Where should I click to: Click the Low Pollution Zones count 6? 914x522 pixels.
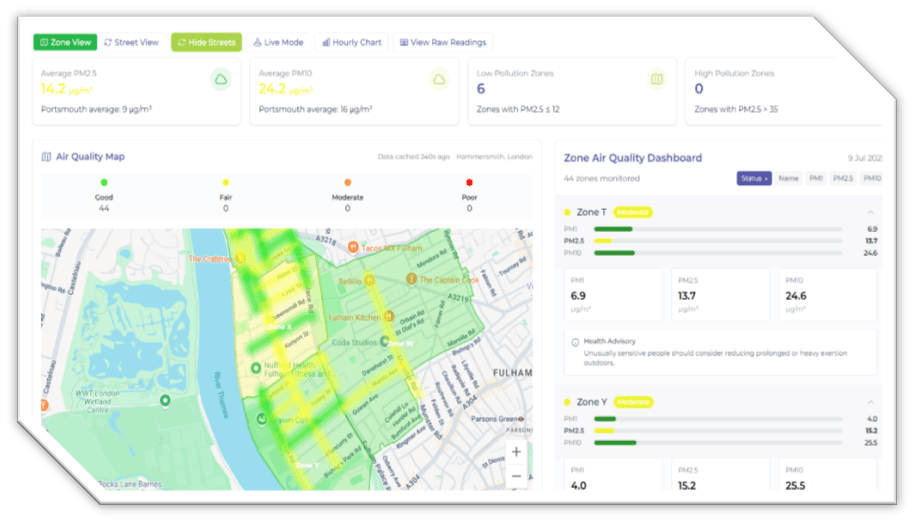[481, 89]
